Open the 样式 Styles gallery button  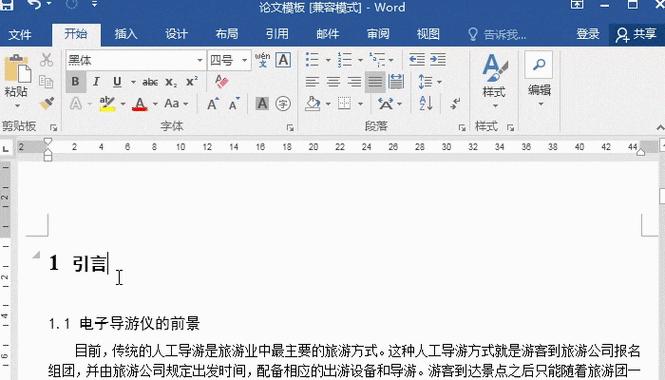495,81
